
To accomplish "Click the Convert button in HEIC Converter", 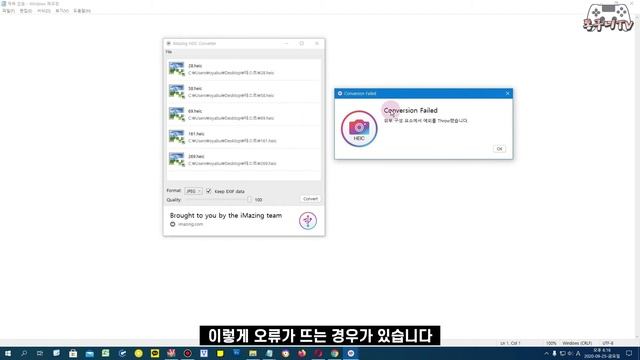I will pyautogui.click(x=310, y=199).
